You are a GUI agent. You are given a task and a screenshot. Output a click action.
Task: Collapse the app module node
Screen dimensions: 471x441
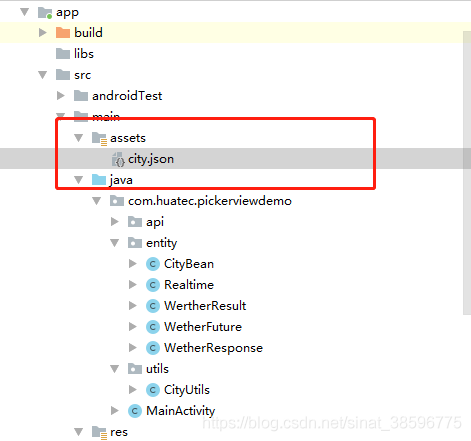(24, 12)
